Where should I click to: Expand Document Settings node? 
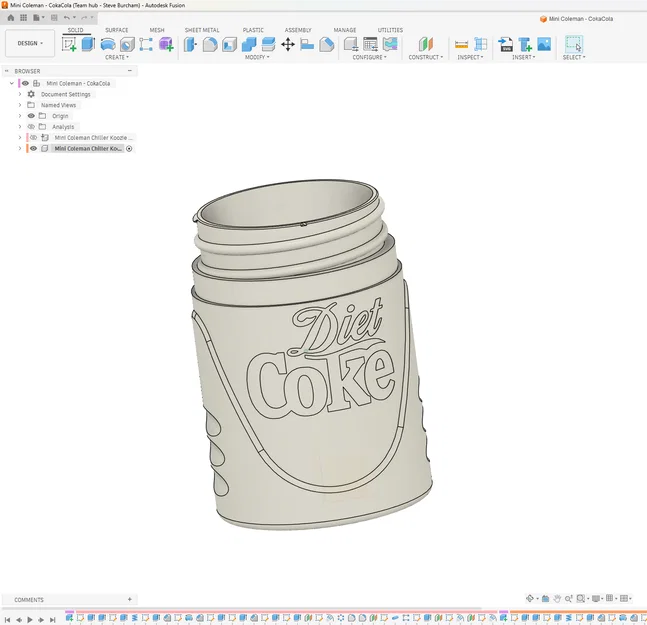20,94
